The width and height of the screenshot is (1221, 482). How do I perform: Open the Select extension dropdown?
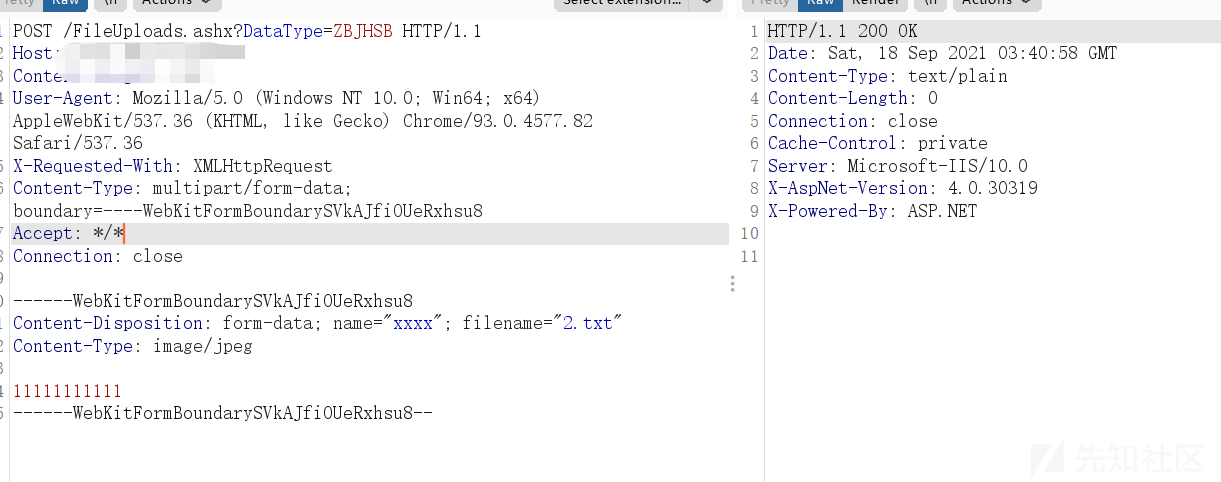(x=621, y=3)
